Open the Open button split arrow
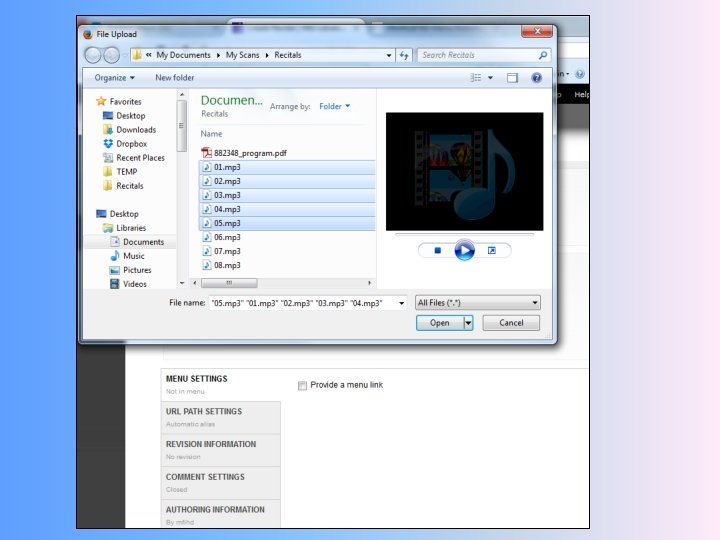Viewport: 720px width, 540px height. click(x=468, y=323)
